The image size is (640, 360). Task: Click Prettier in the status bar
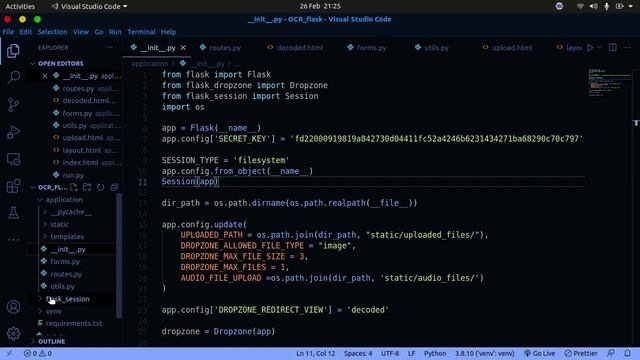tap(581, 353)
